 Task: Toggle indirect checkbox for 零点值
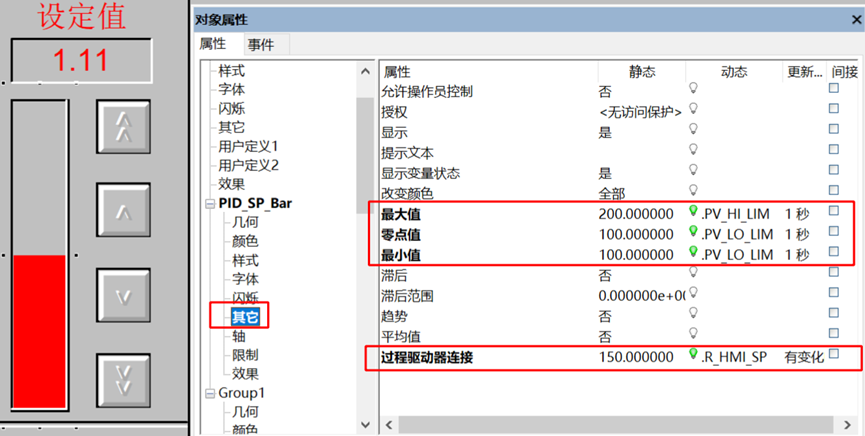point(834,231)
